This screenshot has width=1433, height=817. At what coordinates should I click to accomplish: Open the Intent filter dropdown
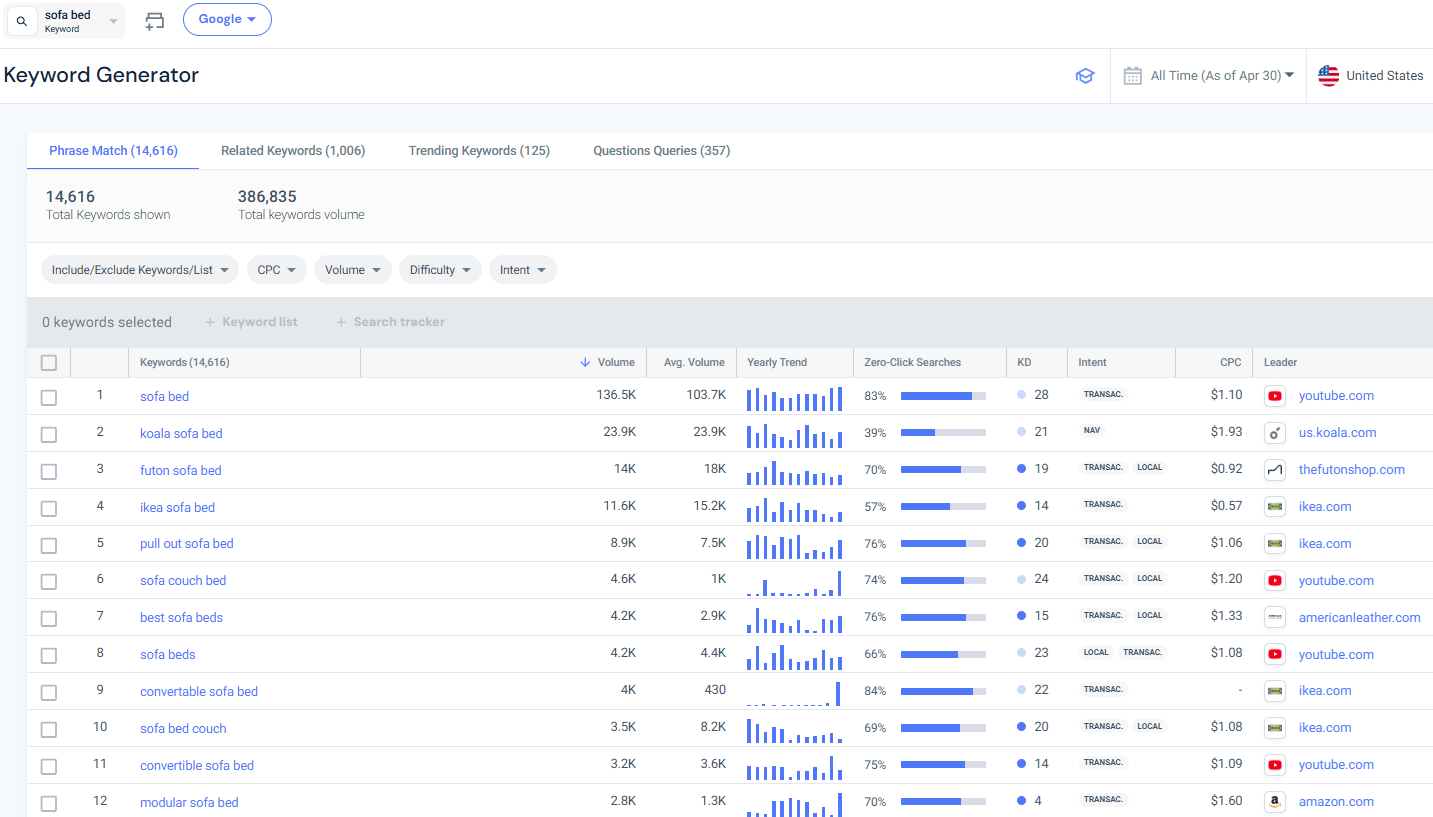523,270
